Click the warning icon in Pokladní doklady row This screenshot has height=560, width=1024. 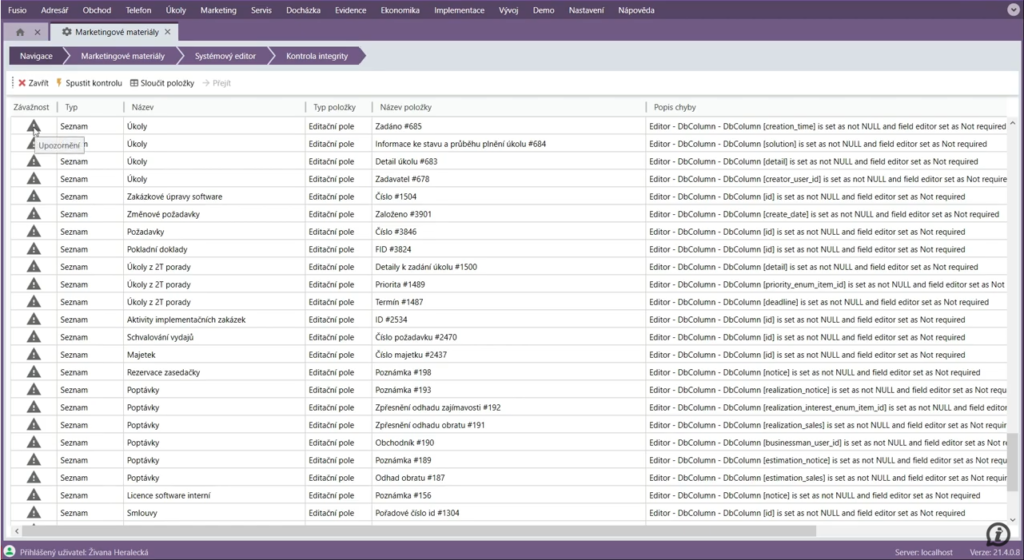coord(33,249)
